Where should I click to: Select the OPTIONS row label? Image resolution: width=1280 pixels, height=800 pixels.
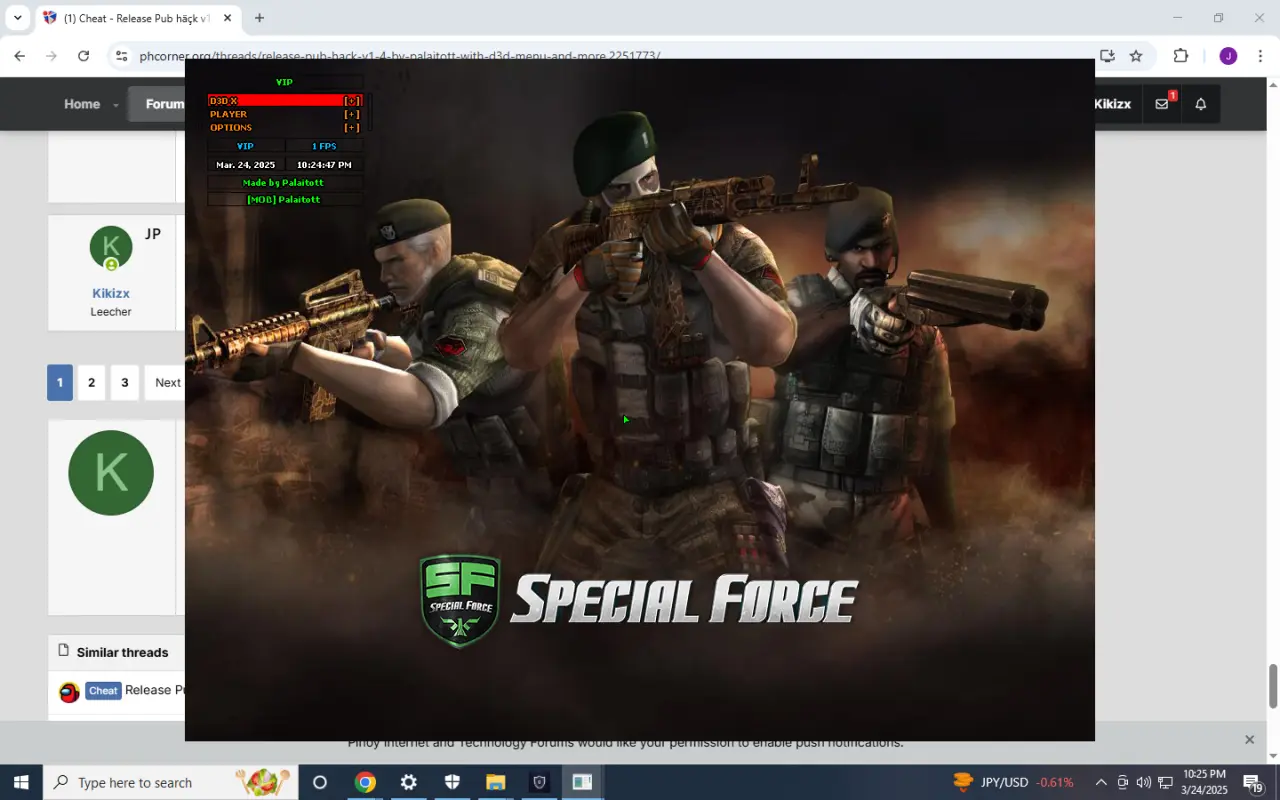coord(231,128)
